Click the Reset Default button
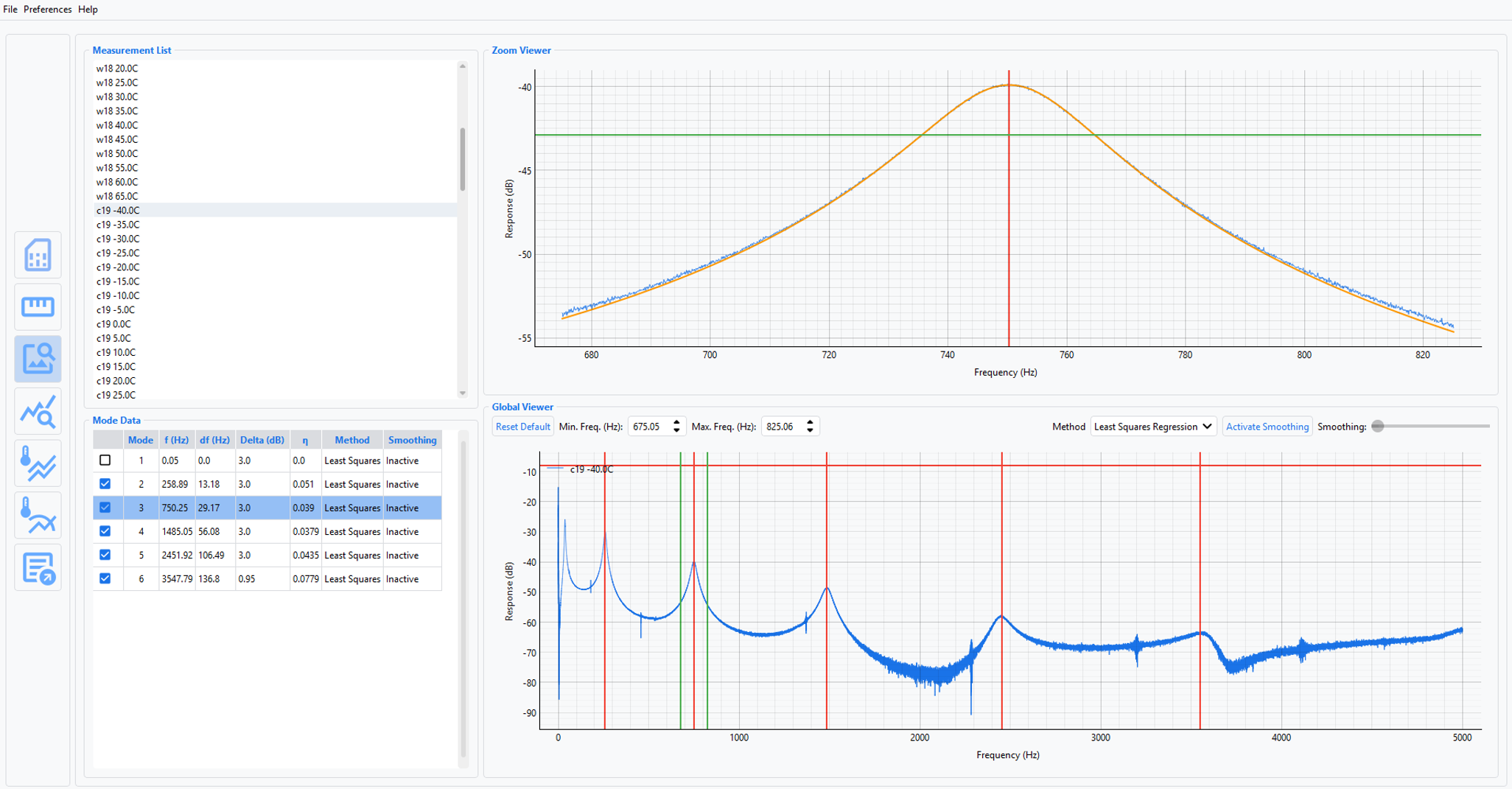 (x=522, y=427)
